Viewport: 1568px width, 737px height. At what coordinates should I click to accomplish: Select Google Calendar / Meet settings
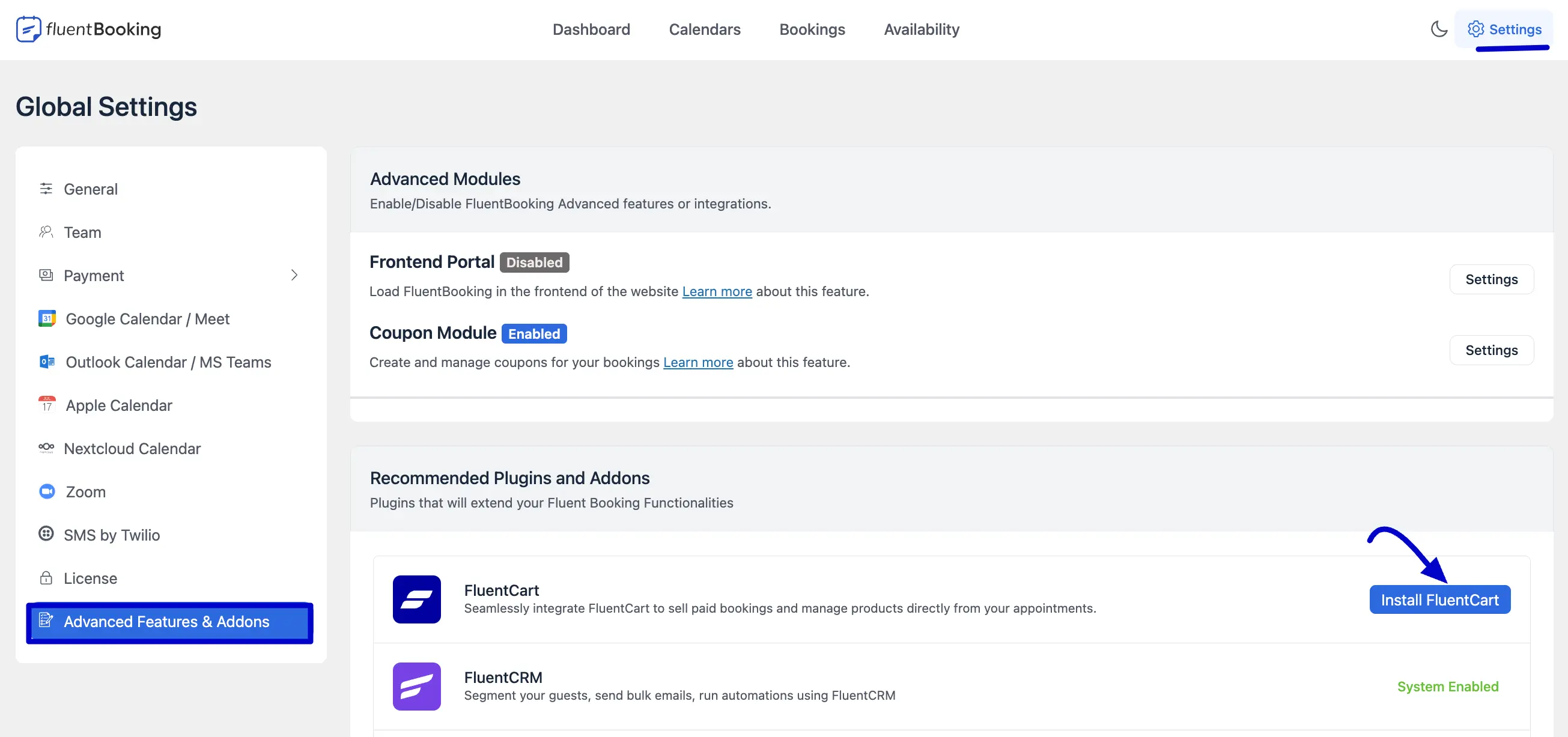click(170, 318)
